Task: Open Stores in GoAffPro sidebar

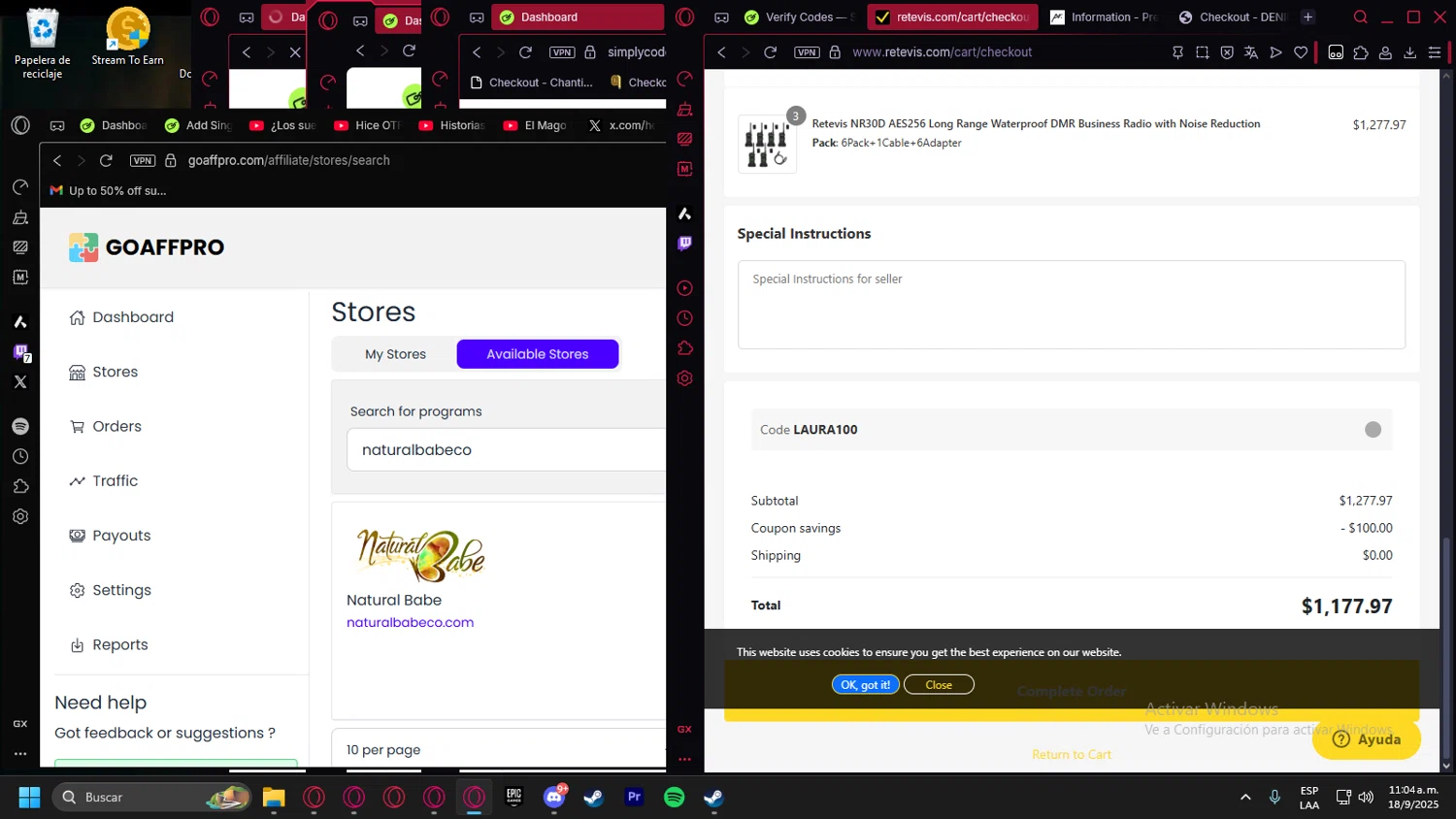Action: 104,372
